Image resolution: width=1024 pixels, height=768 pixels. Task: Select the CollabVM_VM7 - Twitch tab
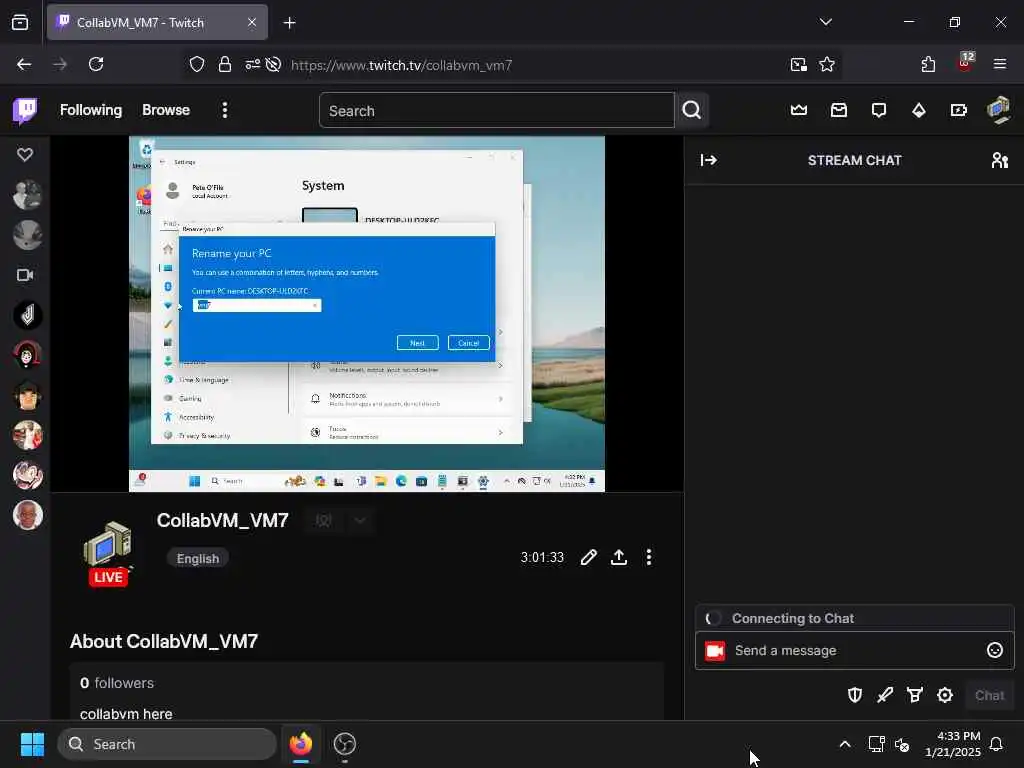tap(157, 23)
